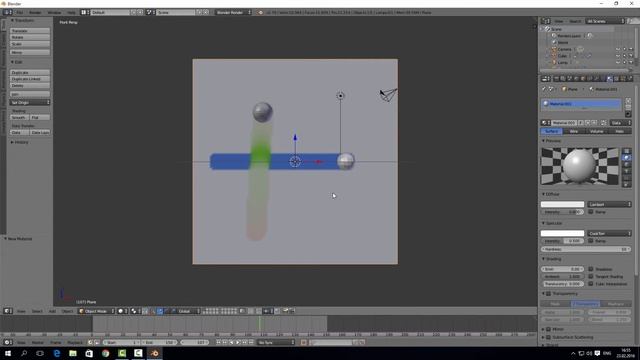
Task: Adjust the Hardness slider
Action: (x=586, y=249)
